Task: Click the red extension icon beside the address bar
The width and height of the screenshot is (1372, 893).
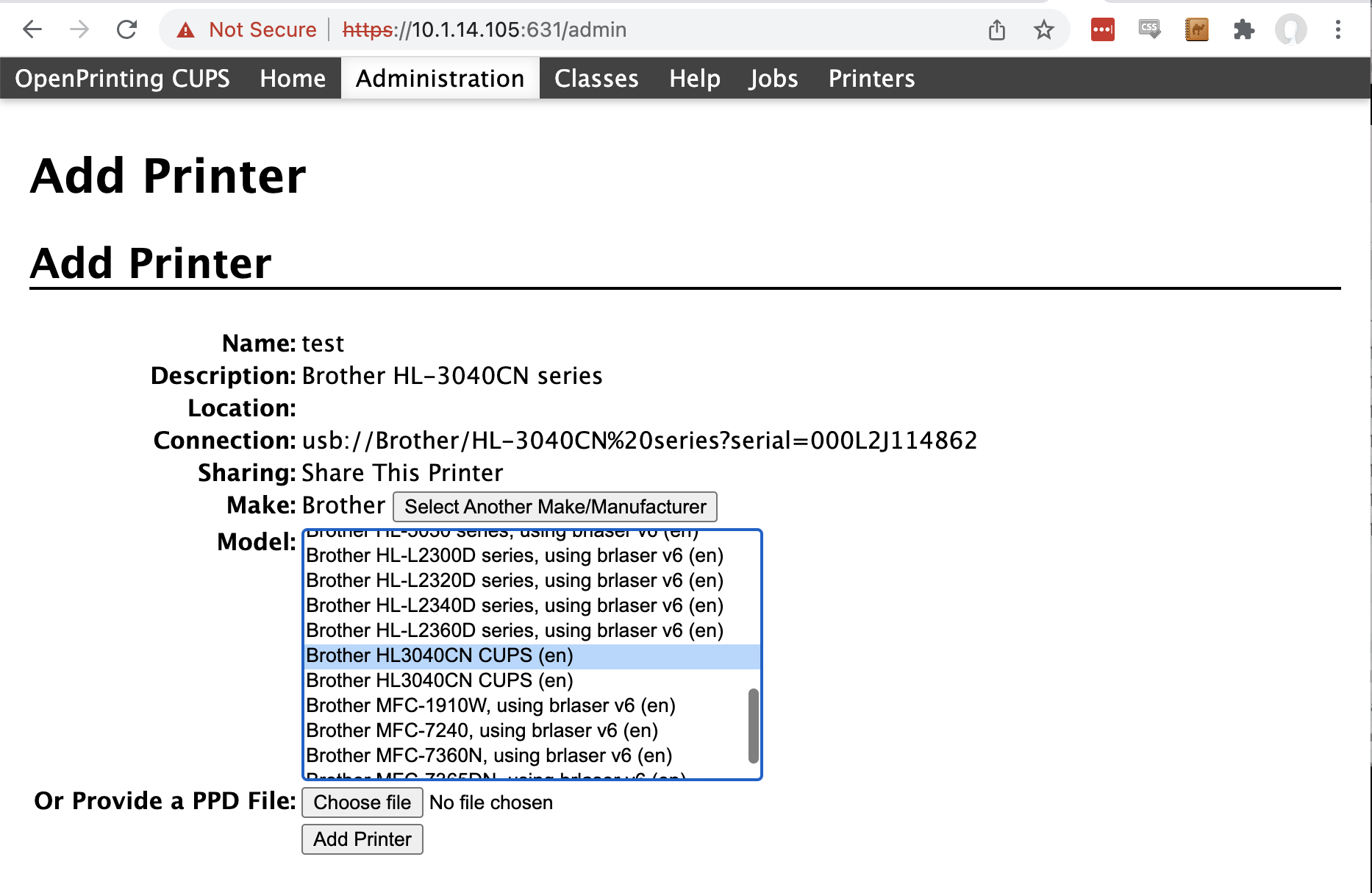Action: [1101, 29]
